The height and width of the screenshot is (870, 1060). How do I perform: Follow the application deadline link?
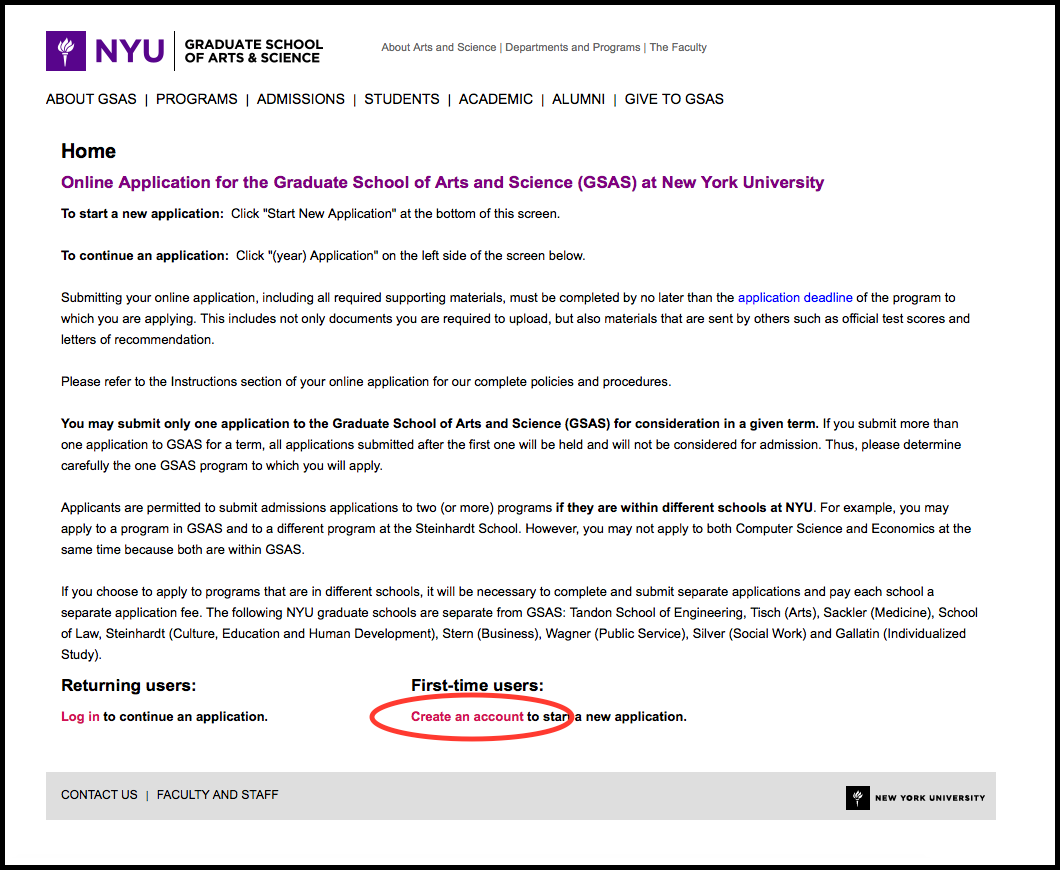pos(795,297)
